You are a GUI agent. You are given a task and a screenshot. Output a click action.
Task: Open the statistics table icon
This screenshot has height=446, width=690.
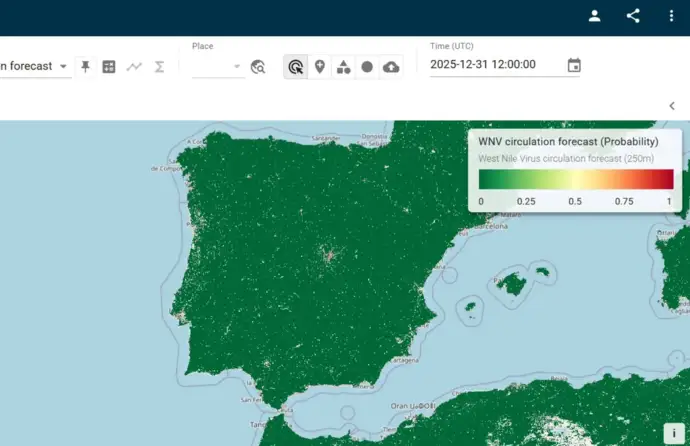(109, 67)
